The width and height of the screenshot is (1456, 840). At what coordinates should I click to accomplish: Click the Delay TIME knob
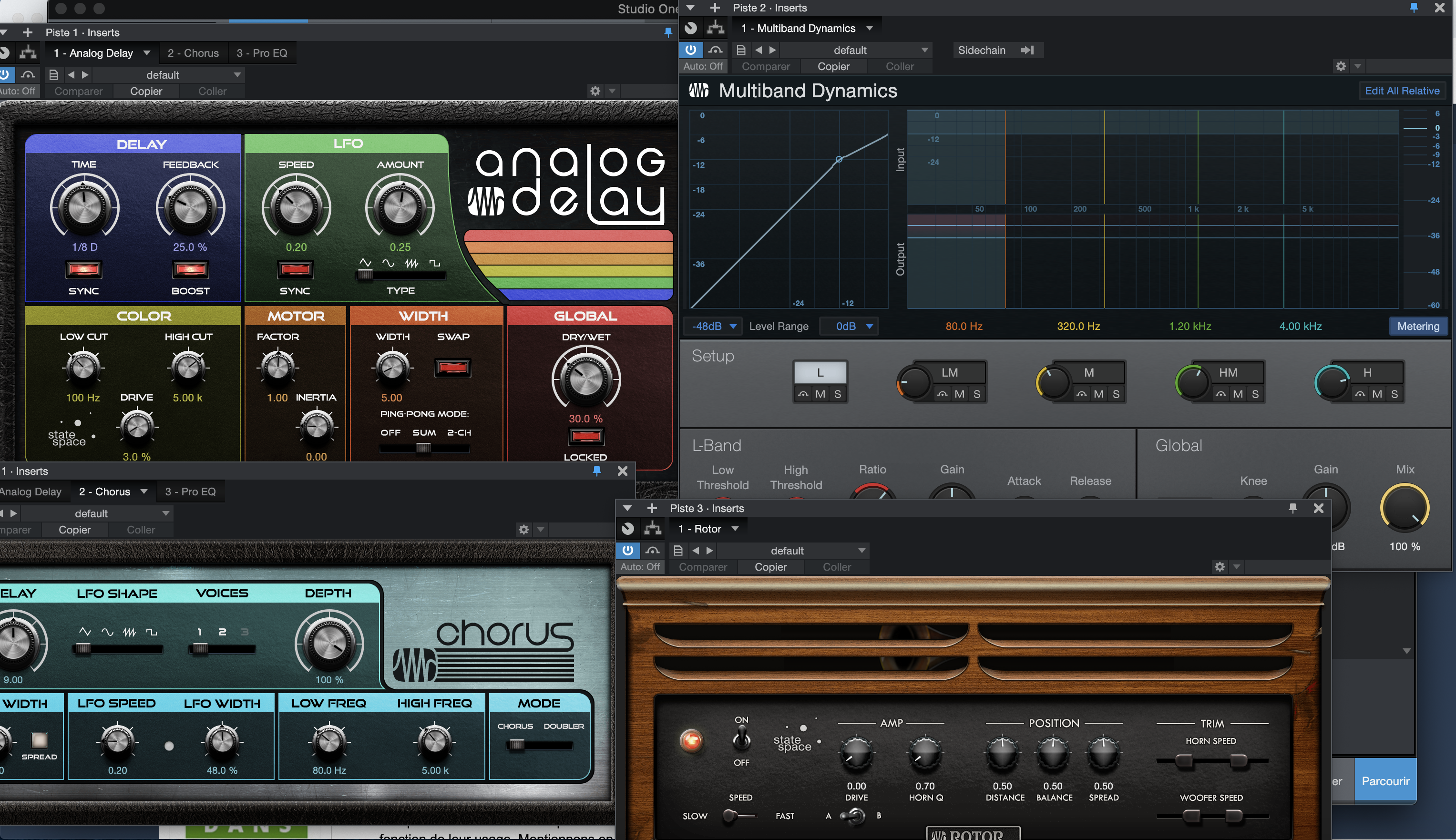(84, 206)
